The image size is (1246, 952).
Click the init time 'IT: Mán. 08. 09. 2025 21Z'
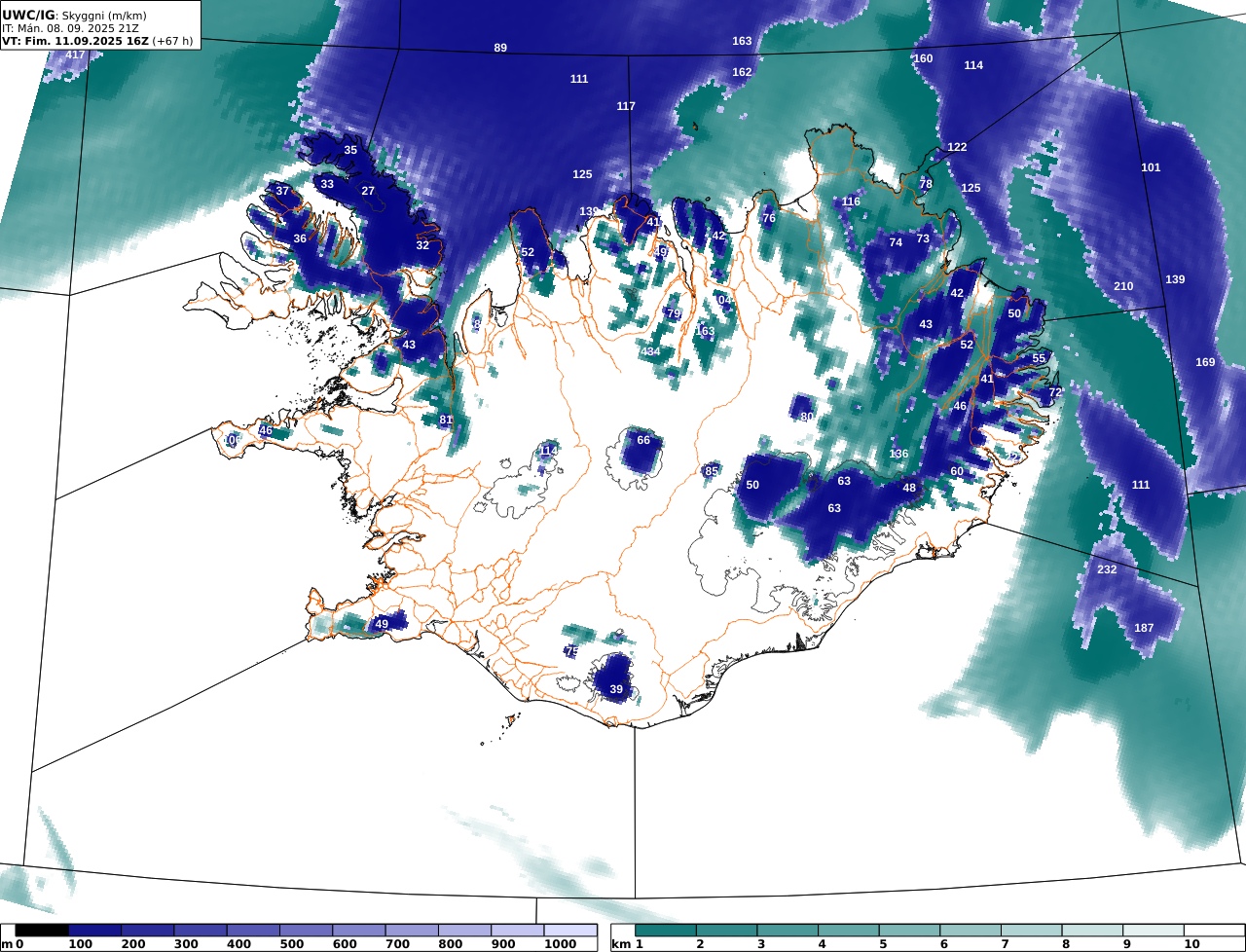(x=69, y=28)
